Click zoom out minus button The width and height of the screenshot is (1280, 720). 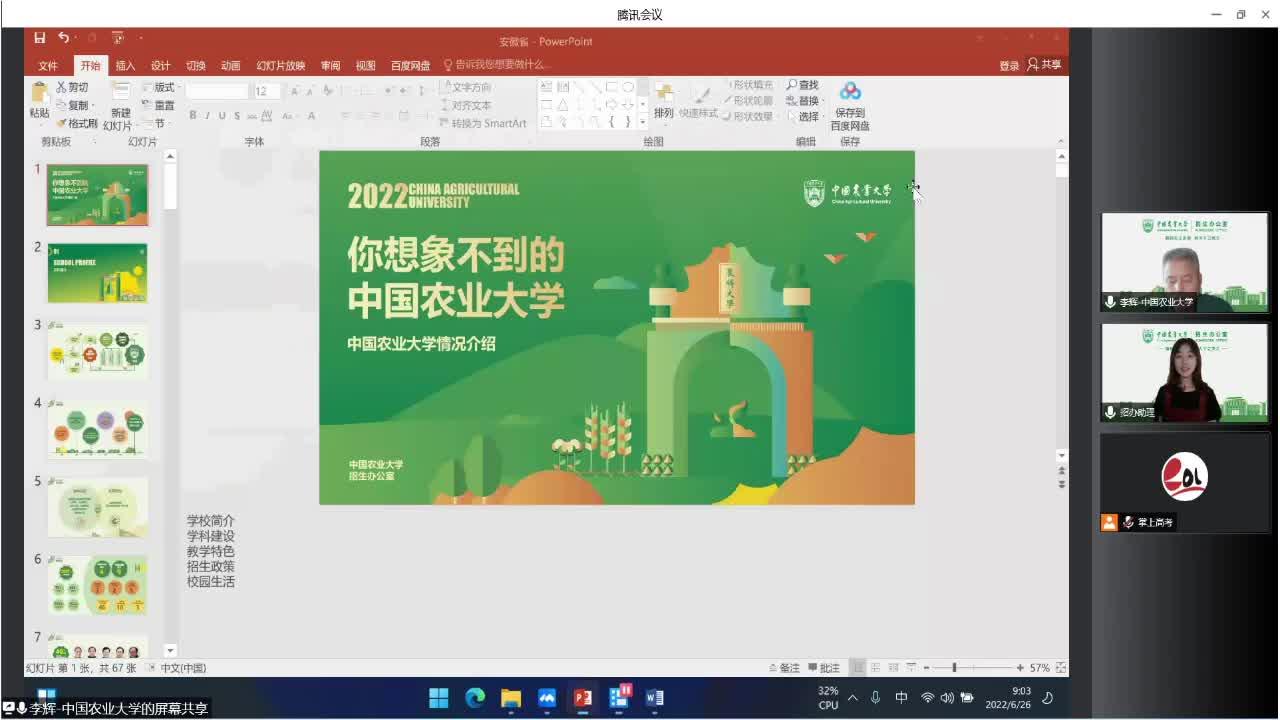(x=926, y=668)
